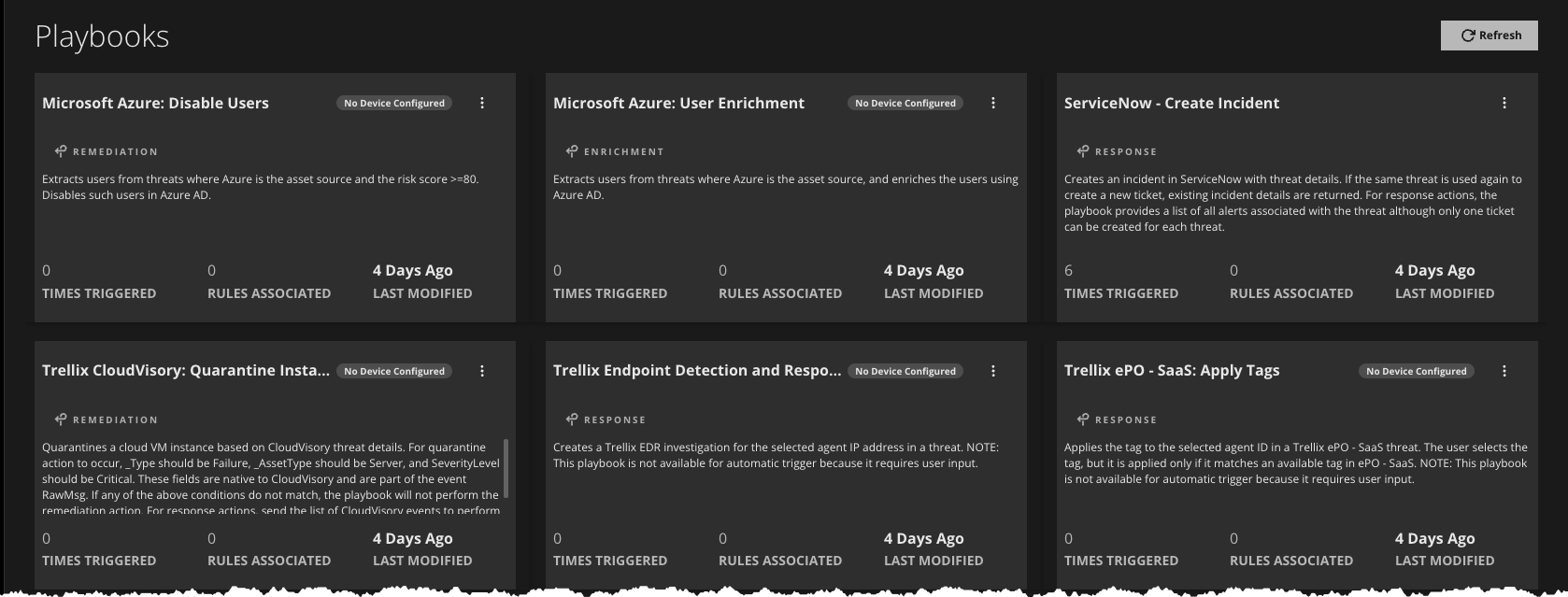Select the Trellix Endpoint Detection and Respo... title
The image size is (1568, 597).
pyautogui.click(x=697, y=370)
